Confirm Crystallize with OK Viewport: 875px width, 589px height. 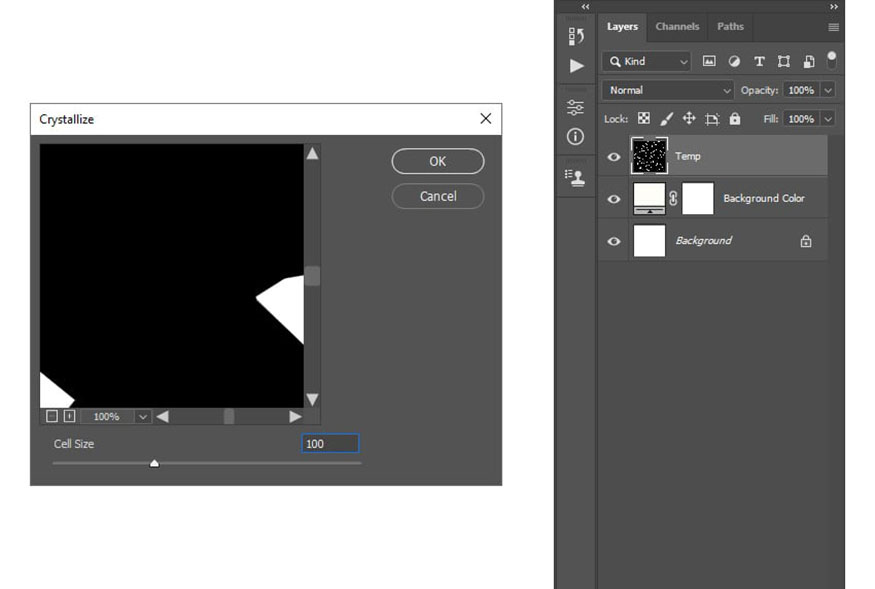438,161
